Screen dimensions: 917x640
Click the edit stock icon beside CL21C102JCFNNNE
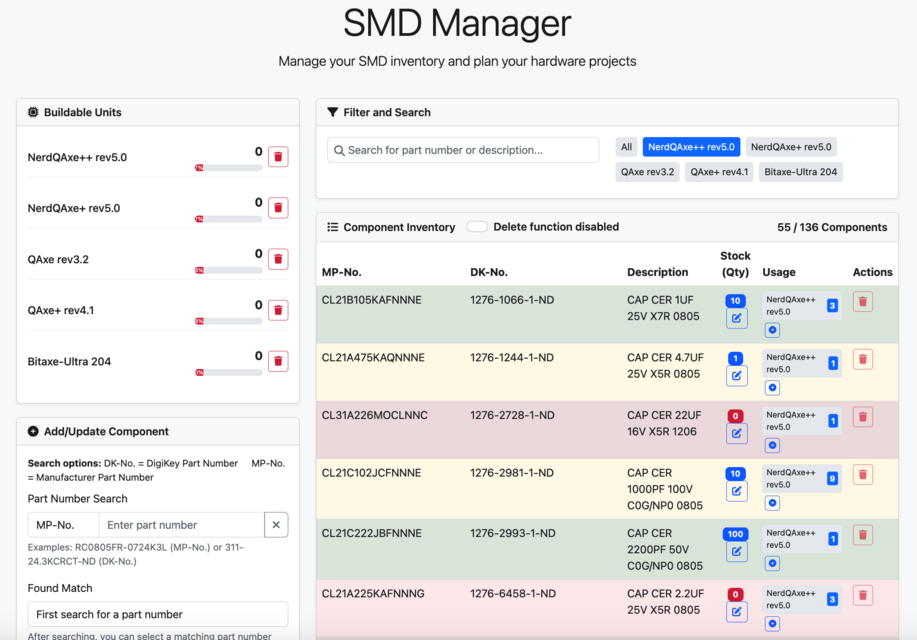736,490
